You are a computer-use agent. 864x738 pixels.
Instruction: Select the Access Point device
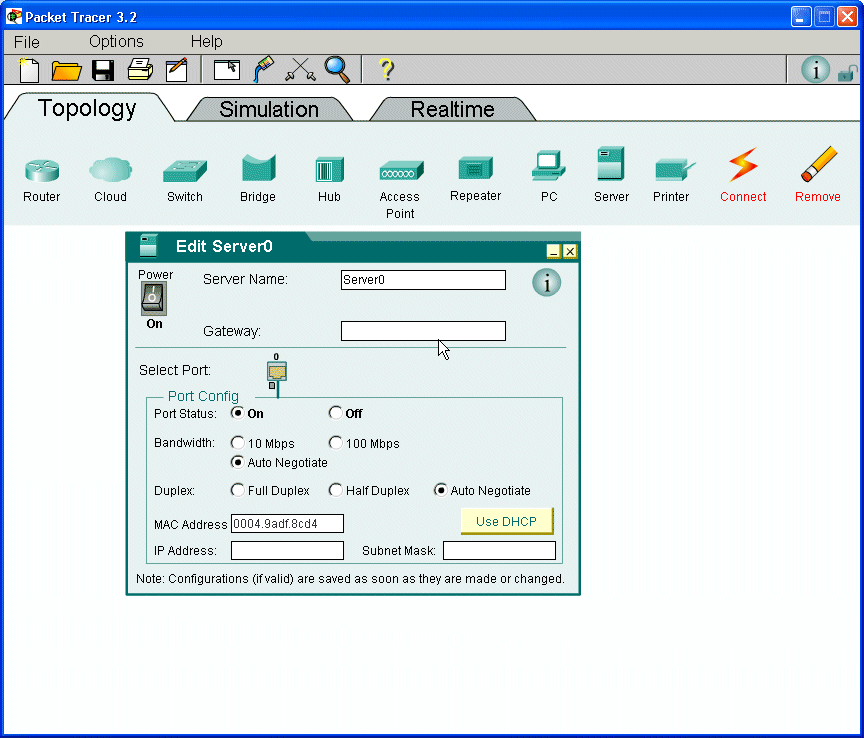pos(400,189)
